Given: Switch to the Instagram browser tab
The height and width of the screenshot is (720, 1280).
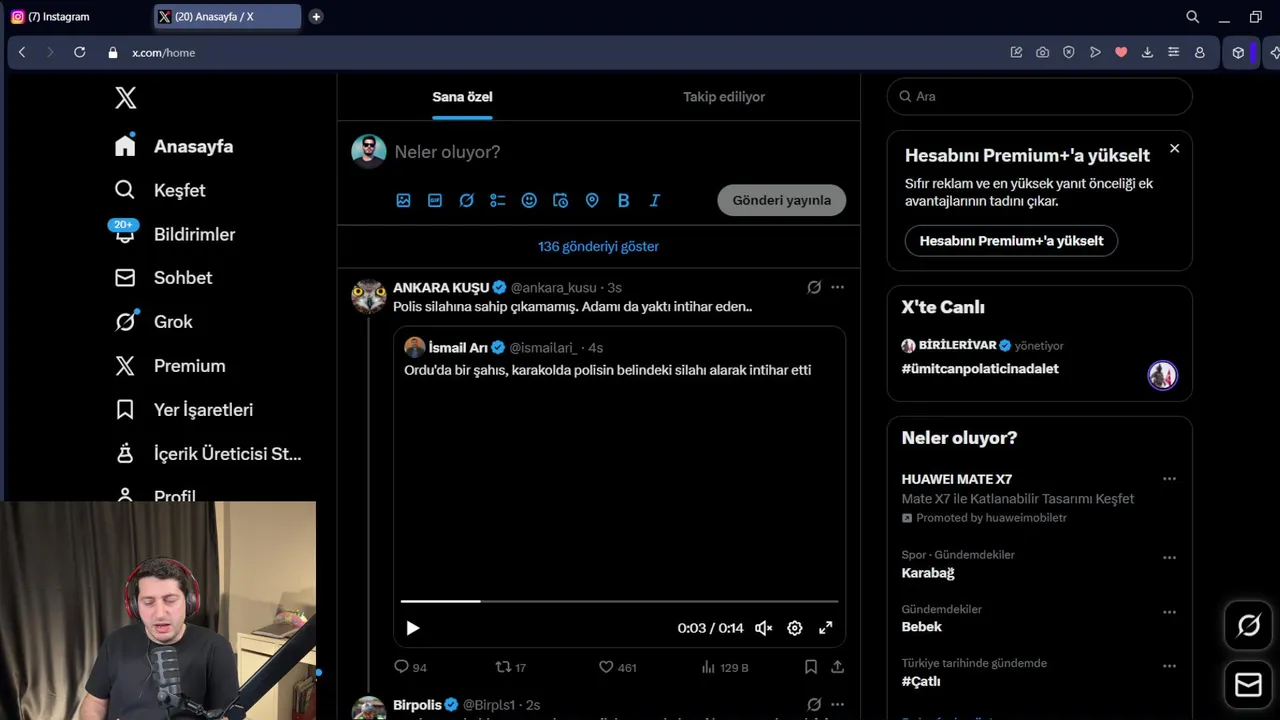Looking at the screenshot, I should click(75, 17).
